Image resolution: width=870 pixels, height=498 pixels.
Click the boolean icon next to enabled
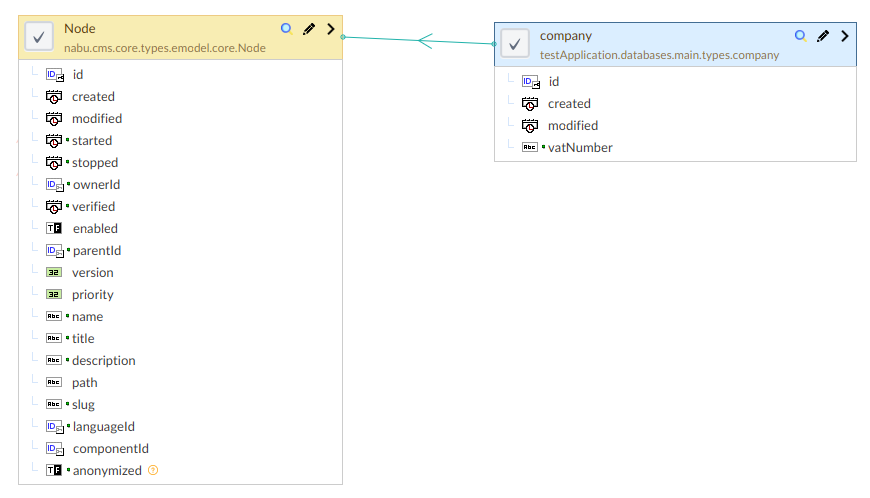point(54,229)
